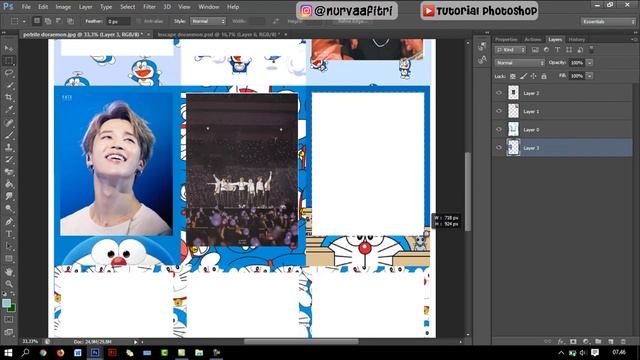Viewport: 640px width, 360px height.
Task: Hide Layer 2 visibility eye
Action: tap(499, 93)
